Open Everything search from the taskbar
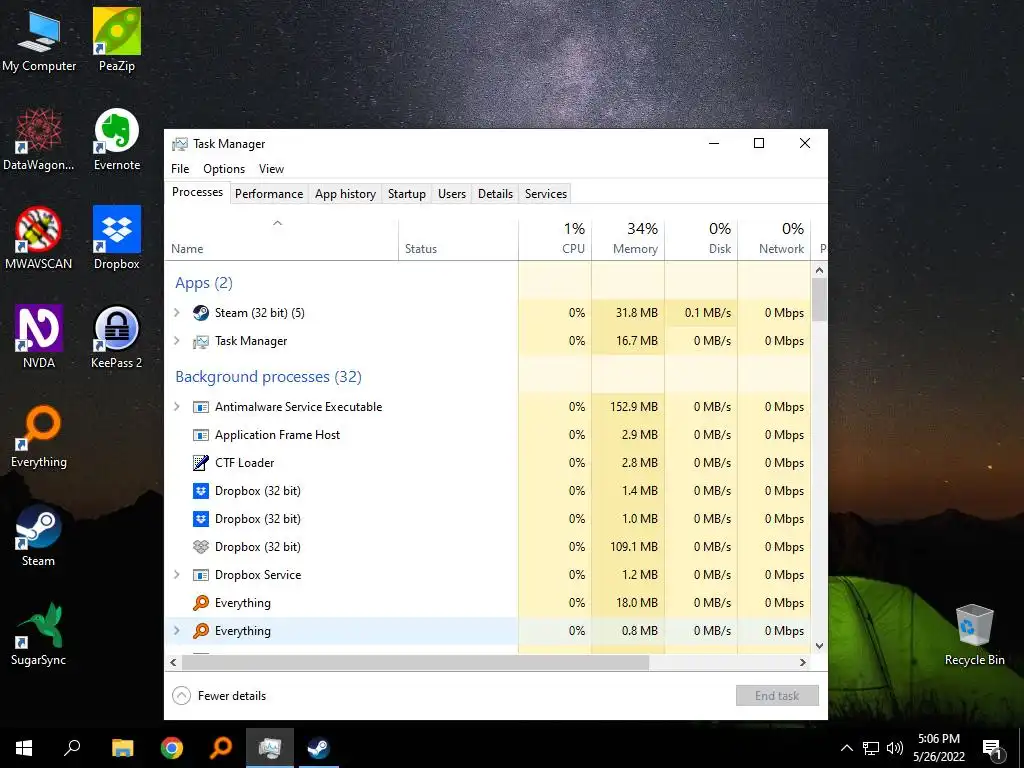The width and height of the screenshot is (1024, 768). [221, 748]
